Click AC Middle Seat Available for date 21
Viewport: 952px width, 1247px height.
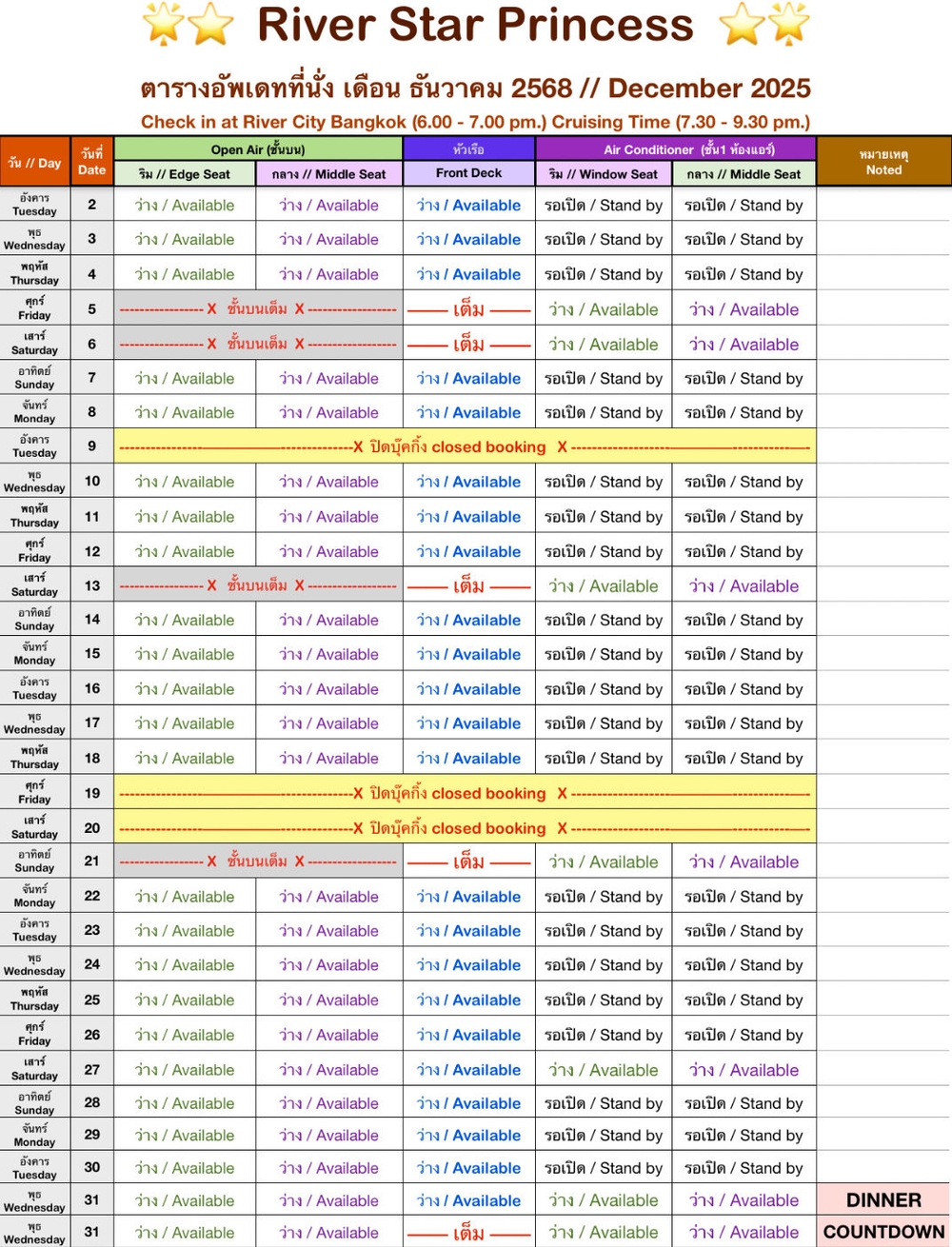pyautogui.click(x=744, y=861)
